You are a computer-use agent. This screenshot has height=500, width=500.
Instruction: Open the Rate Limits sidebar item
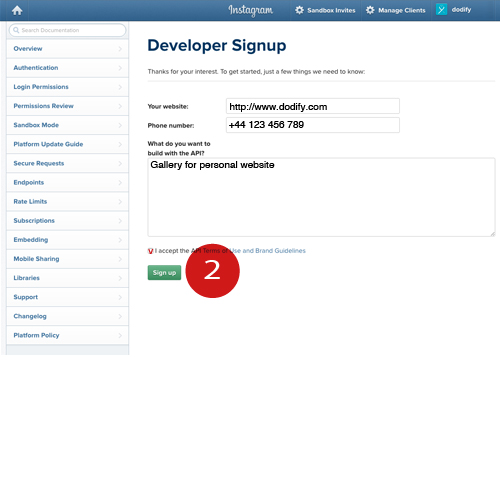(67, 201)
